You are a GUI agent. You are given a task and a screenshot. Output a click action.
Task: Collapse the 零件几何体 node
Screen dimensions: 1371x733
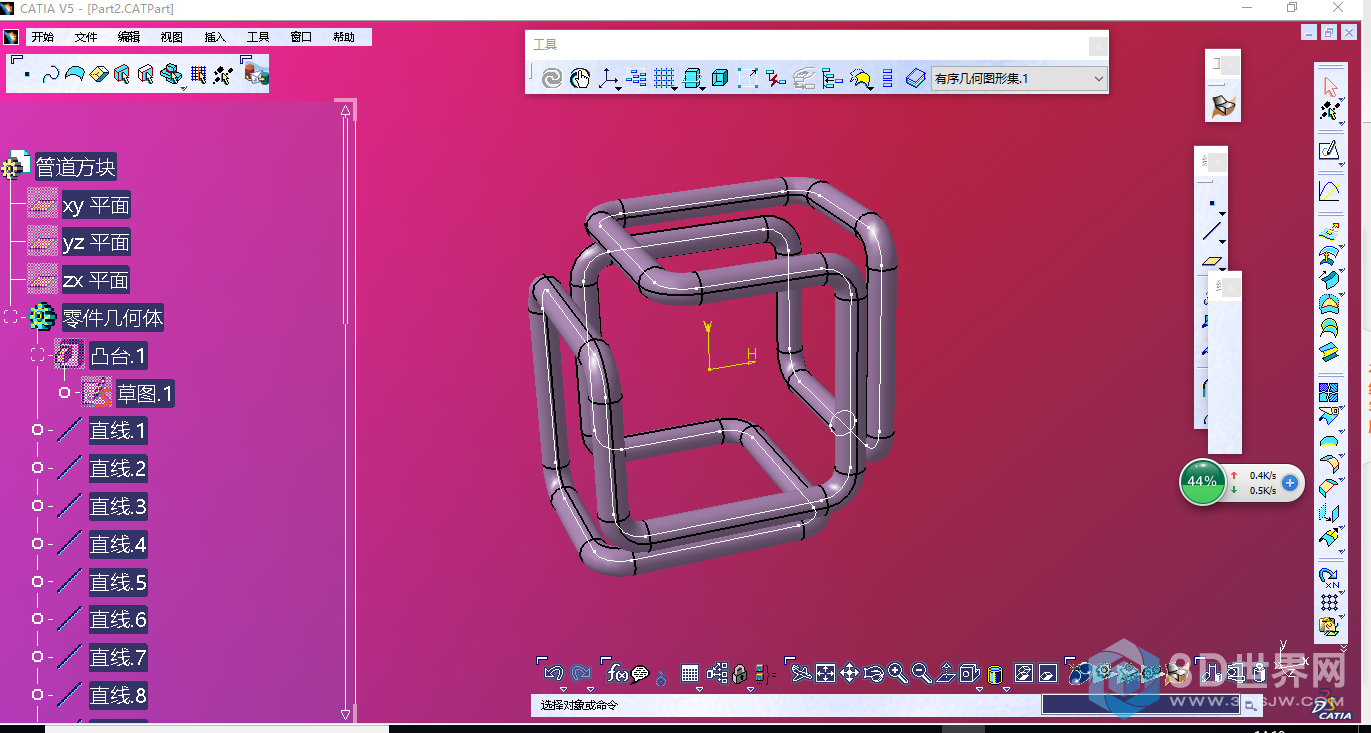tap(12, 317)
